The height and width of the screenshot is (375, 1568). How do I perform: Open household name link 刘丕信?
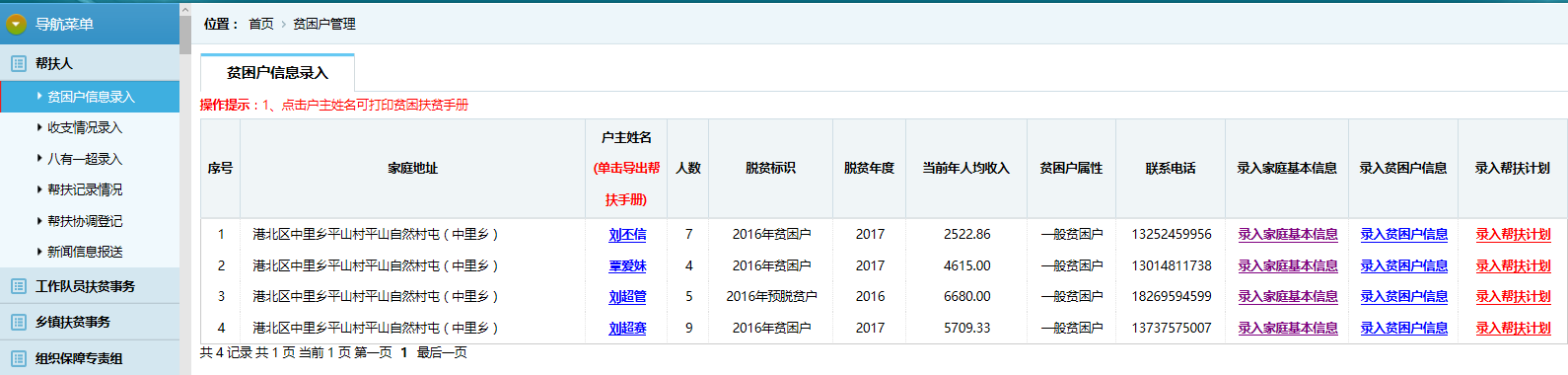point(627,235)
